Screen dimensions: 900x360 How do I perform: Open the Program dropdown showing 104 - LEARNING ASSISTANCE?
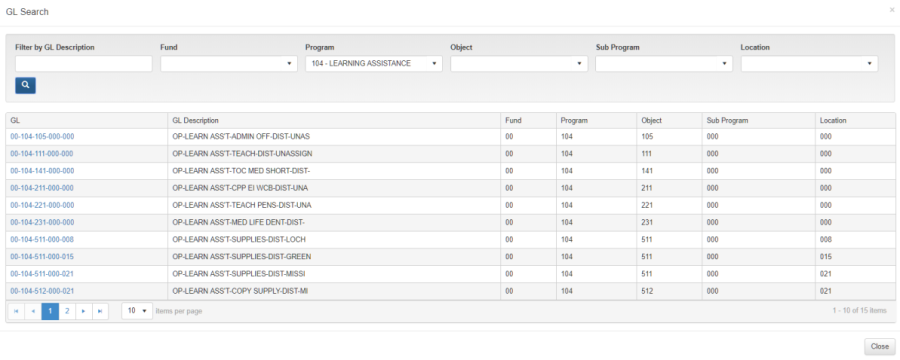coord(374,64)
